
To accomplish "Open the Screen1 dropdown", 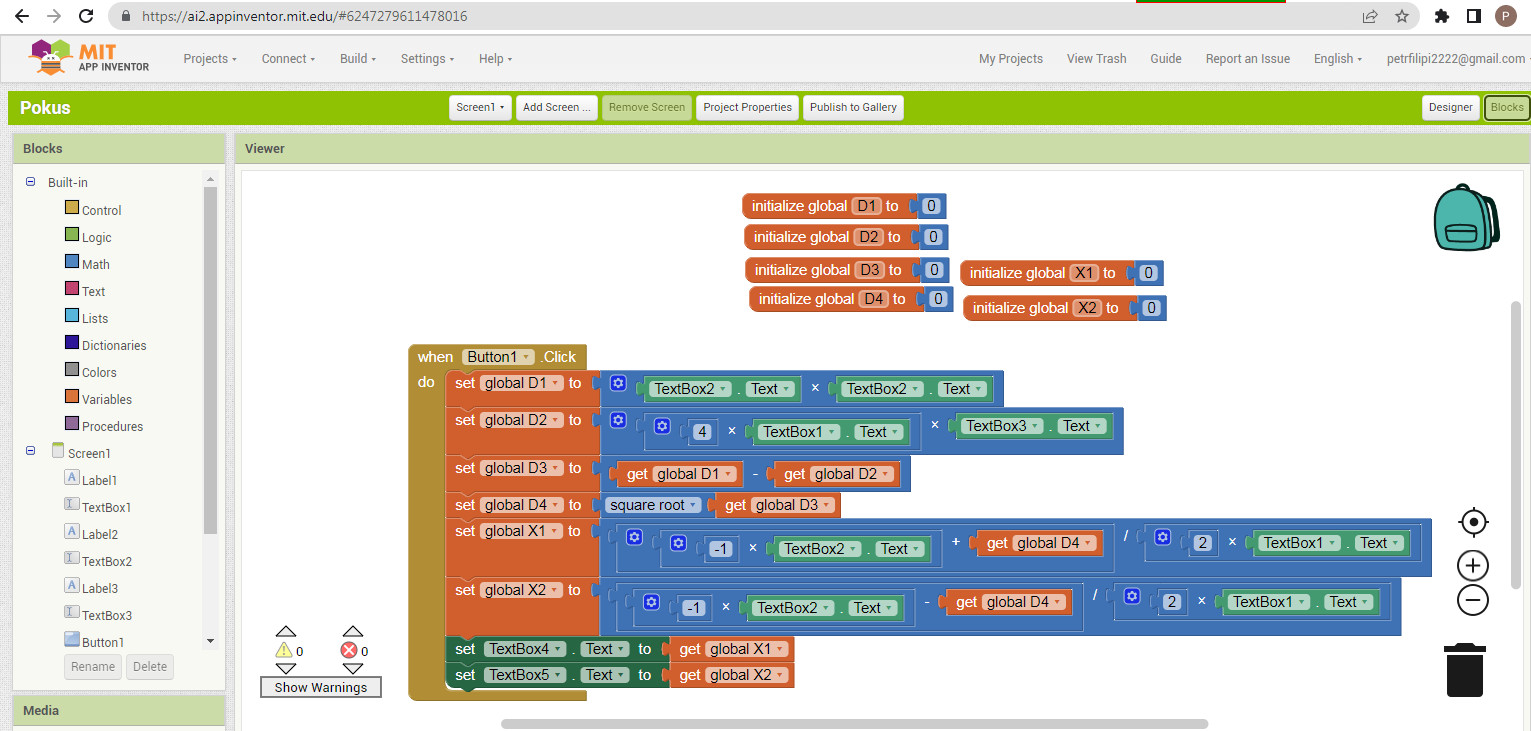I will (x=480, y=108).
